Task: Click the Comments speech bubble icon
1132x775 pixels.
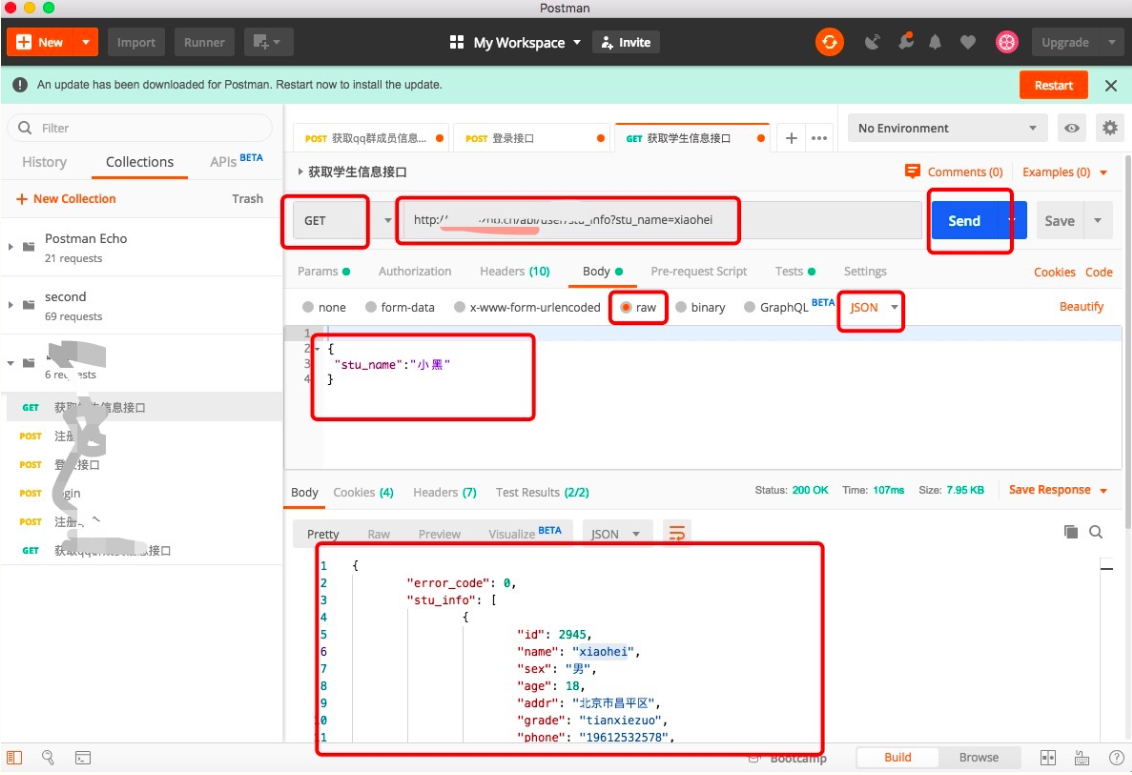Action: tap(913, 171)
